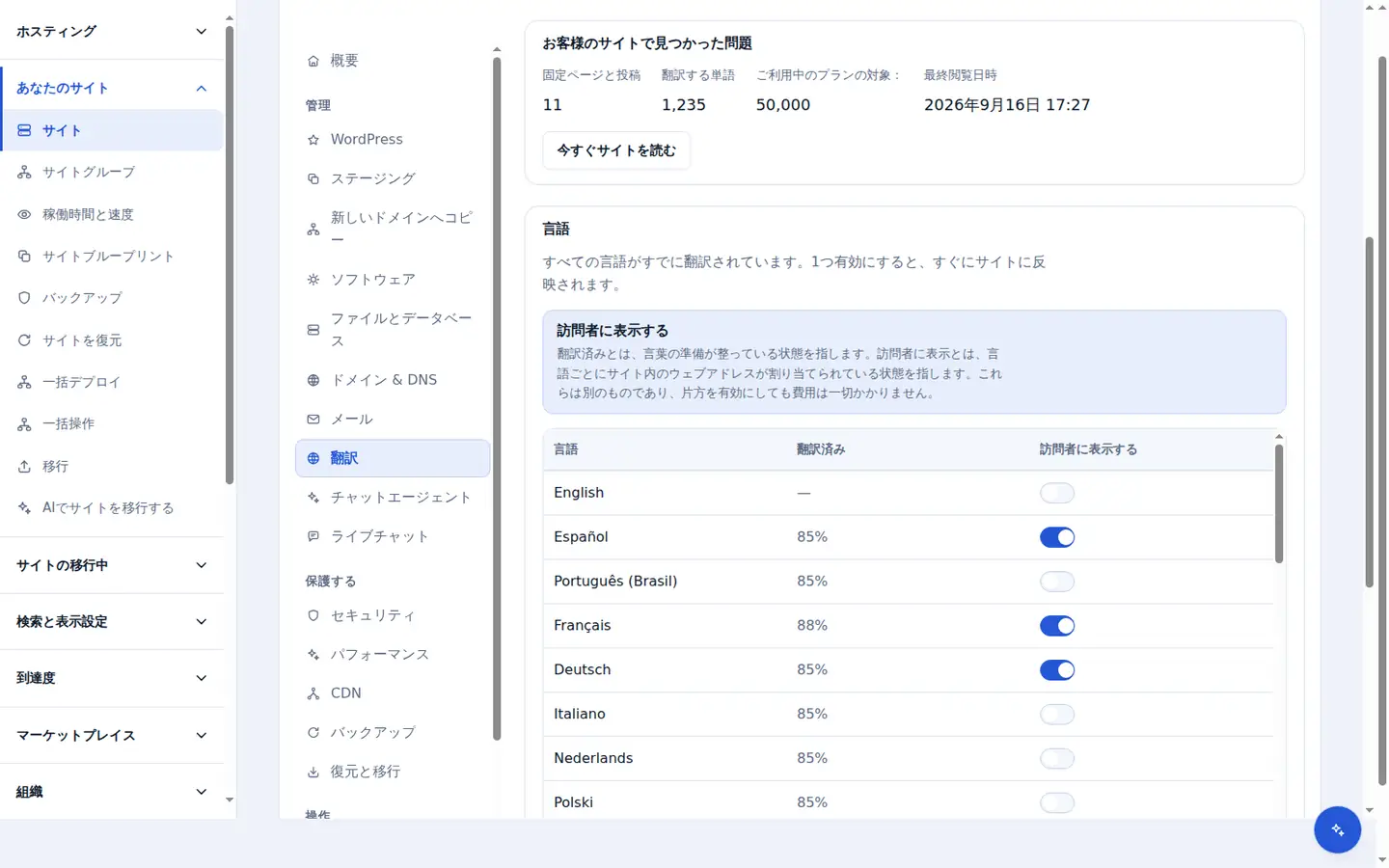1389x868 pixels.
Task: Click the sparkle icon for AIでサイトを移行する
Action: click(x=24, y=508)
